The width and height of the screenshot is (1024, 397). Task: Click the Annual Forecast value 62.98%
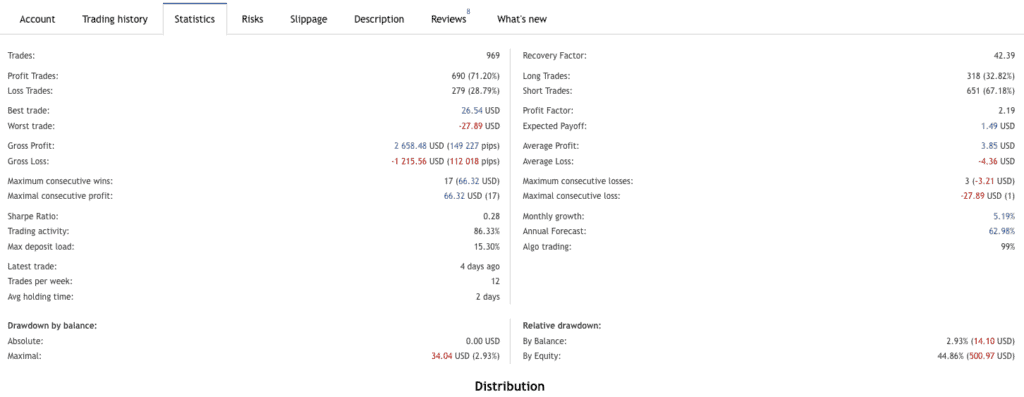pos(1002,231)
